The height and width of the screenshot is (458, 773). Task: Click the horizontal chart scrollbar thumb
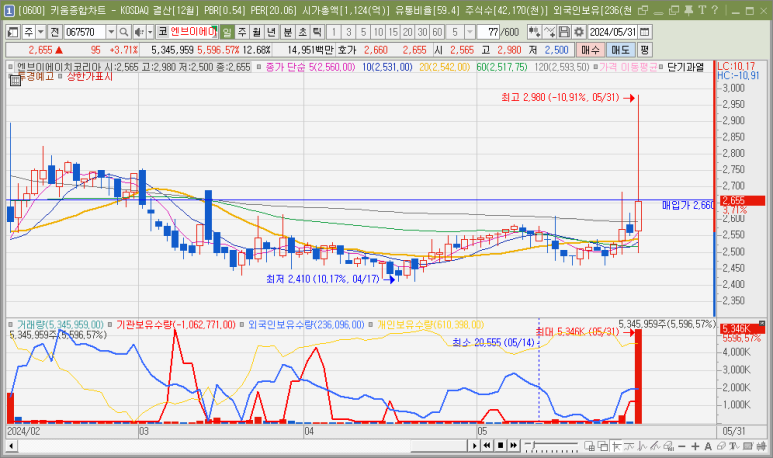[439, 447]
